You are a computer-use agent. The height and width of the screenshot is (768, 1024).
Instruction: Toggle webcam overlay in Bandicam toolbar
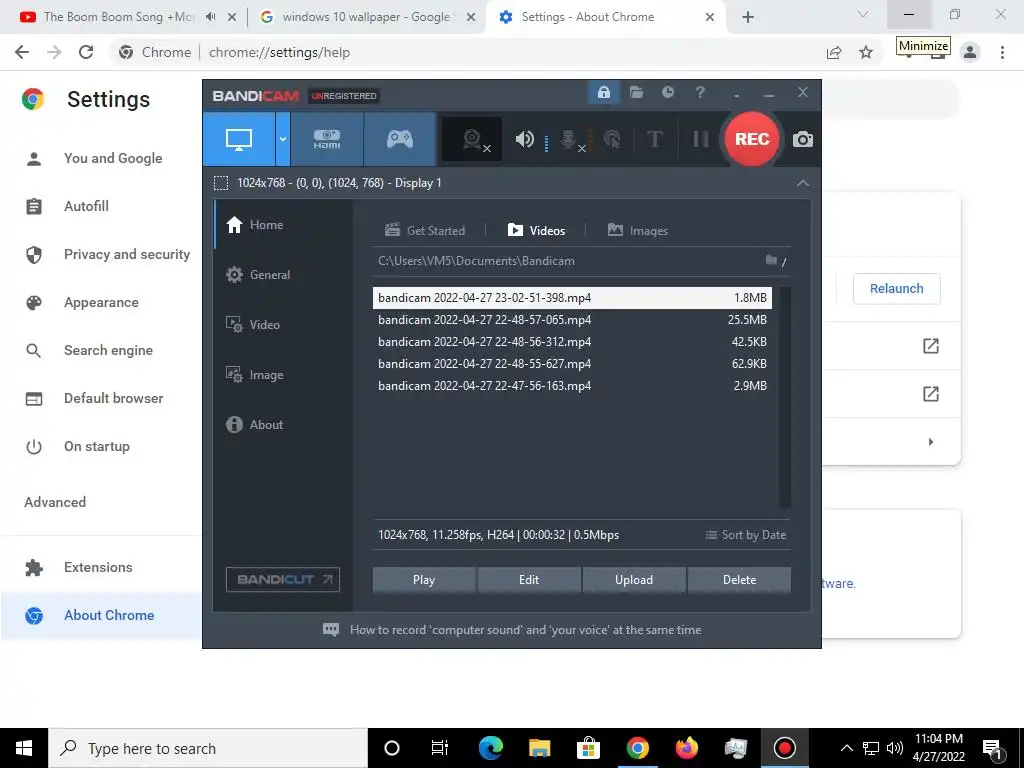click(x=472, y=139)
